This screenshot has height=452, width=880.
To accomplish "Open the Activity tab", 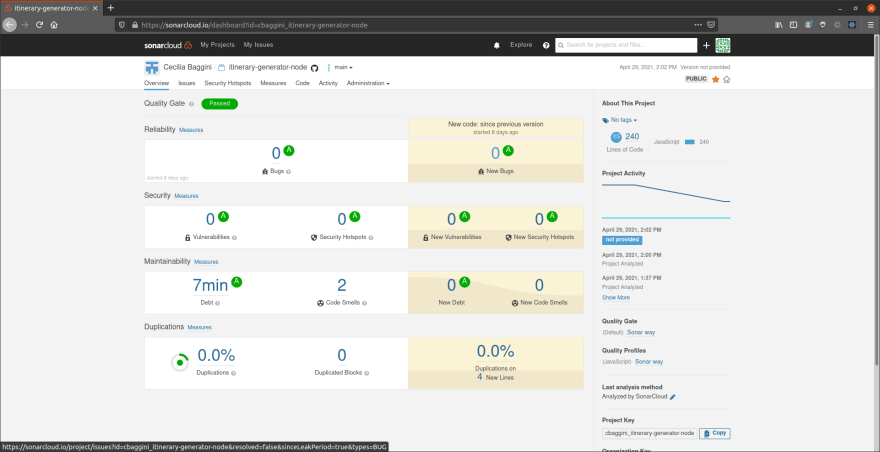I will point(328,83).
